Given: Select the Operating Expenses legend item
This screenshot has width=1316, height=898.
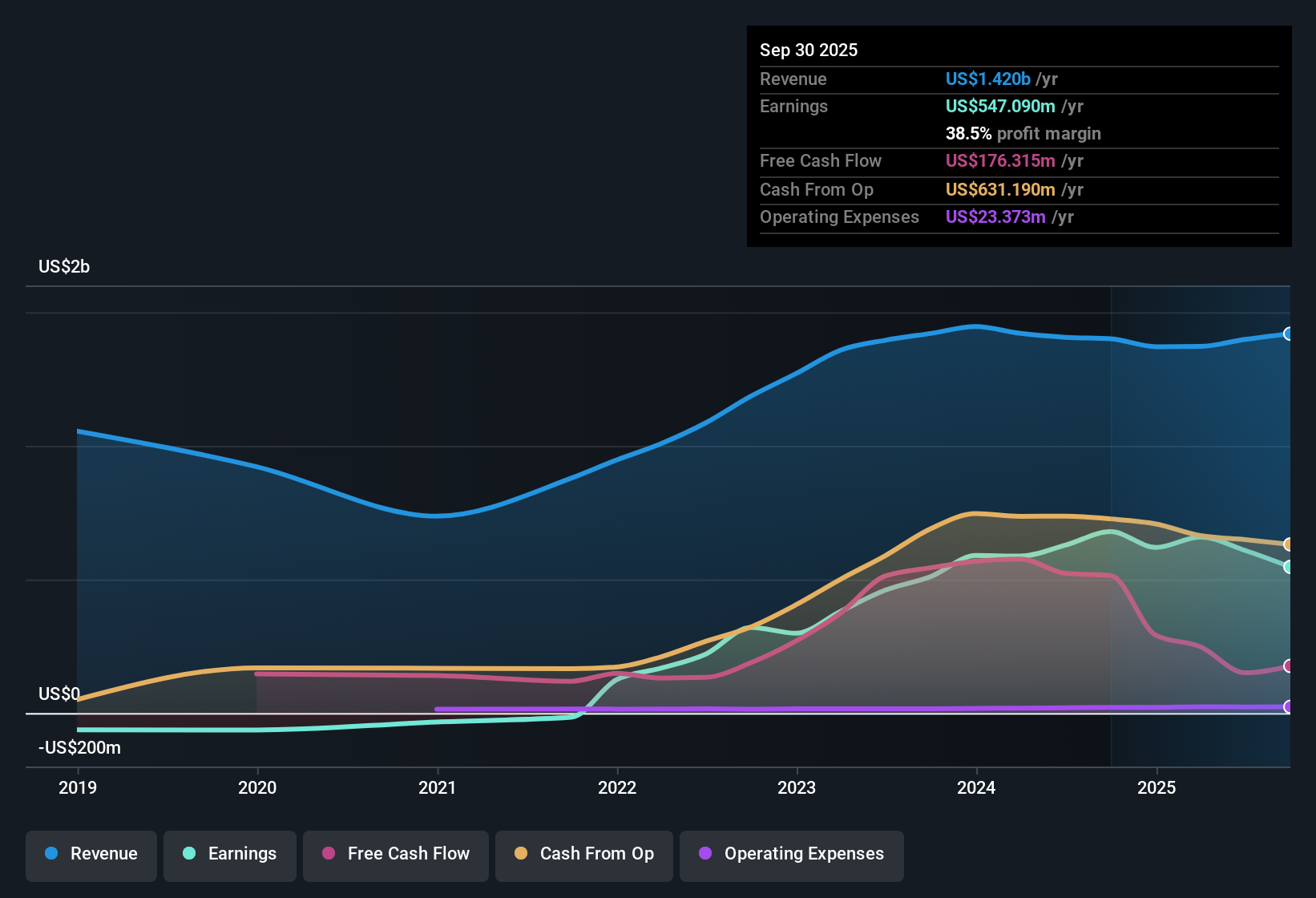Looking at the screenshot, I should [x=791, y=854].
